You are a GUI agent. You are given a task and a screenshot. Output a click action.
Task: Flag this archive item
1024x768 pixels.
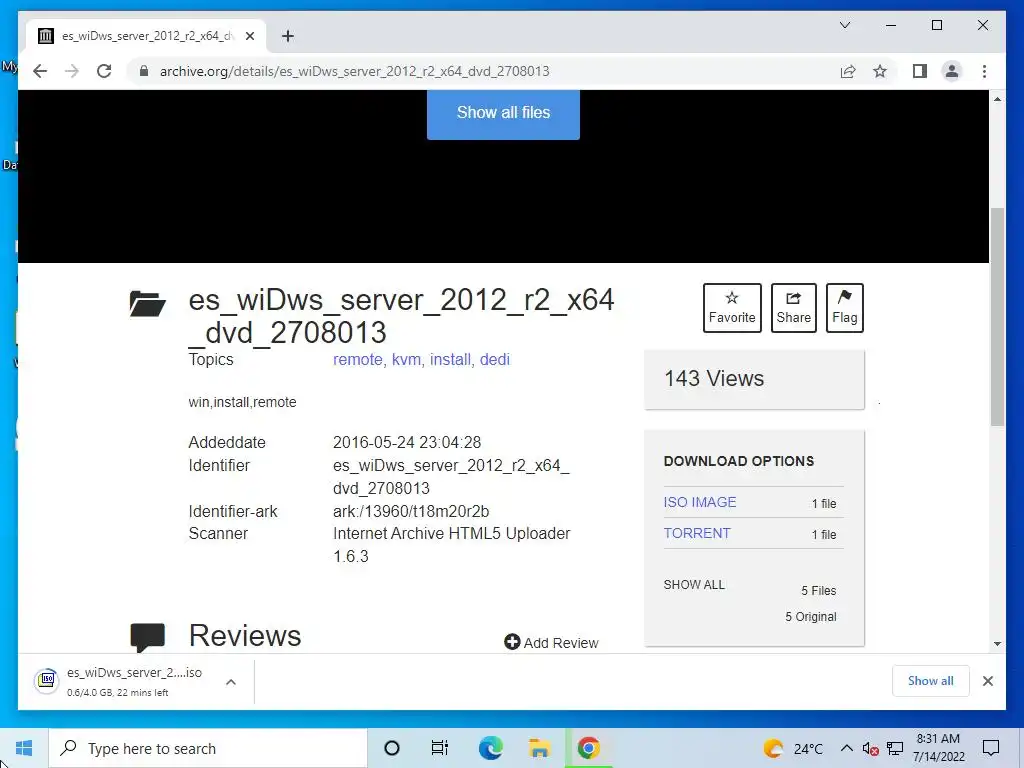coord(844,308)
